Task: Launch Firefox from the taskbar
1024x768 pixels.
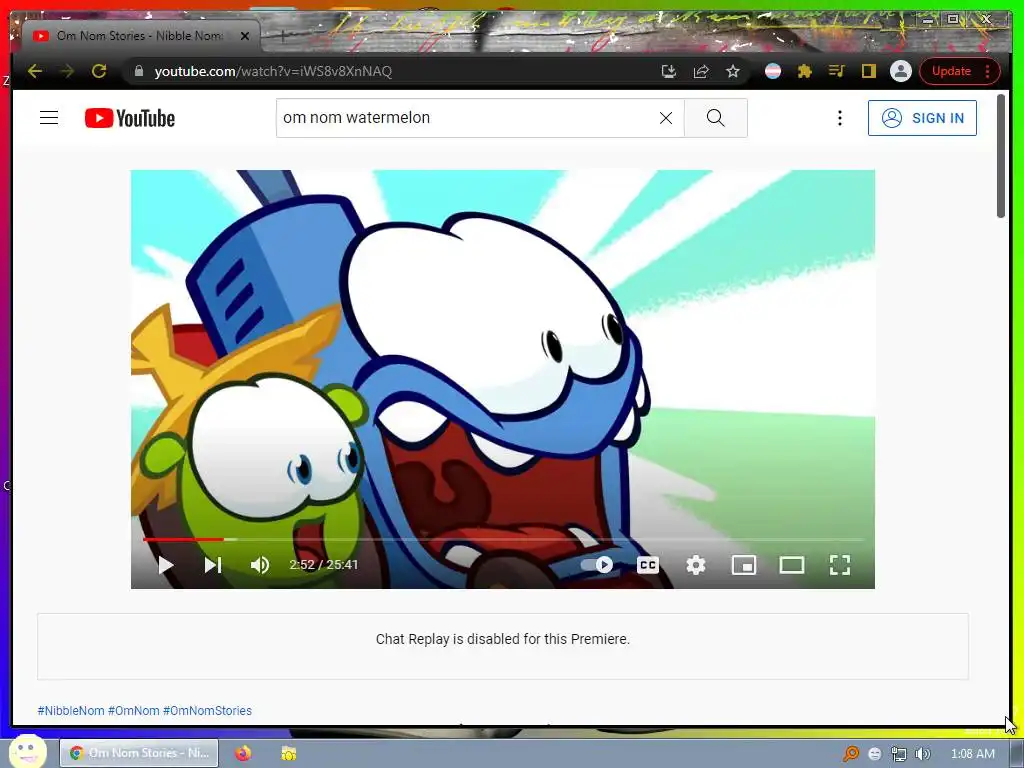Action: [x=243, y=753]
